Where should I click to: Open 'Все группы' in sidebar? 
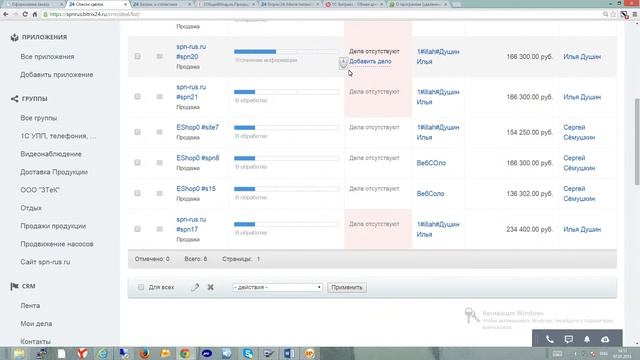[39, 118]
